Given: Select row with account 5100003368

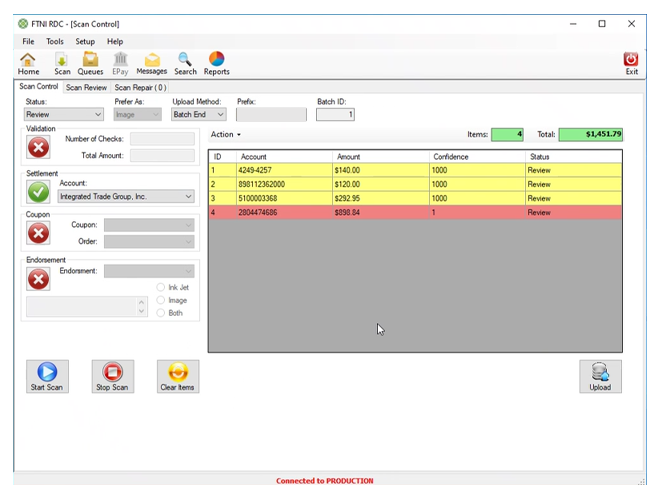Looking at the screenshot, I should point(415,198).
